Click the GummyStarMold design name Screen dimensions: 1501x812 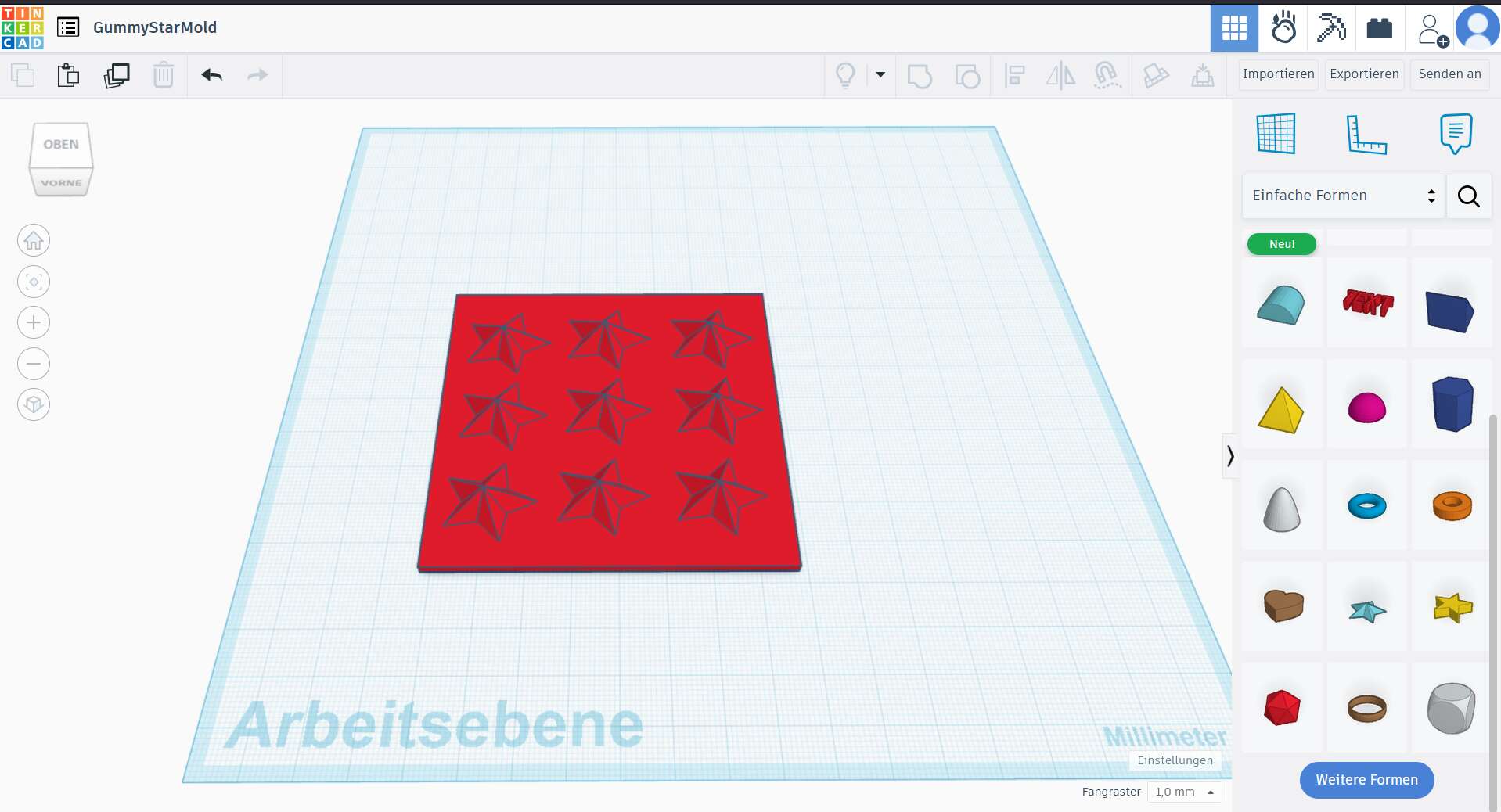pyautogui.click(x=155, y=27)
